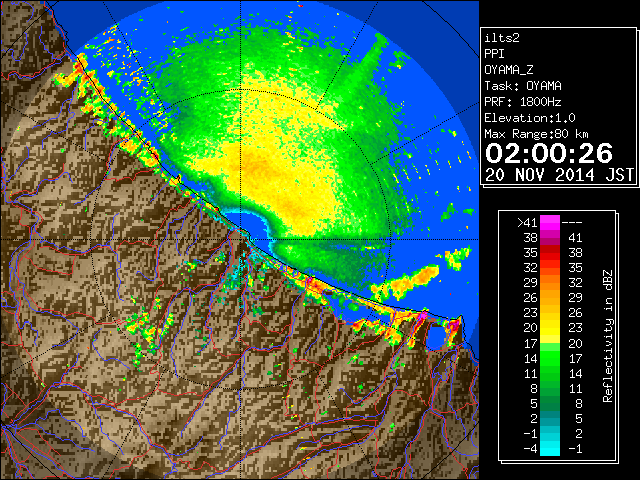This screenshot has height=480, width=640.
Task: Click the 'Task: OYAMA' line
Action: click(x=523, y=86)
